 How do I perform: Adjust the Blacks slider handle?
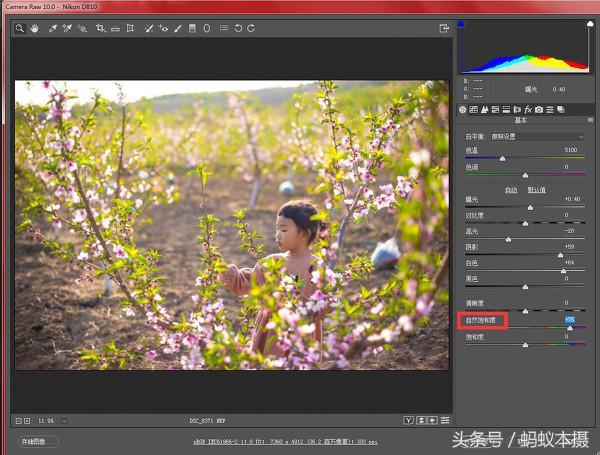[x=525, y=287]
